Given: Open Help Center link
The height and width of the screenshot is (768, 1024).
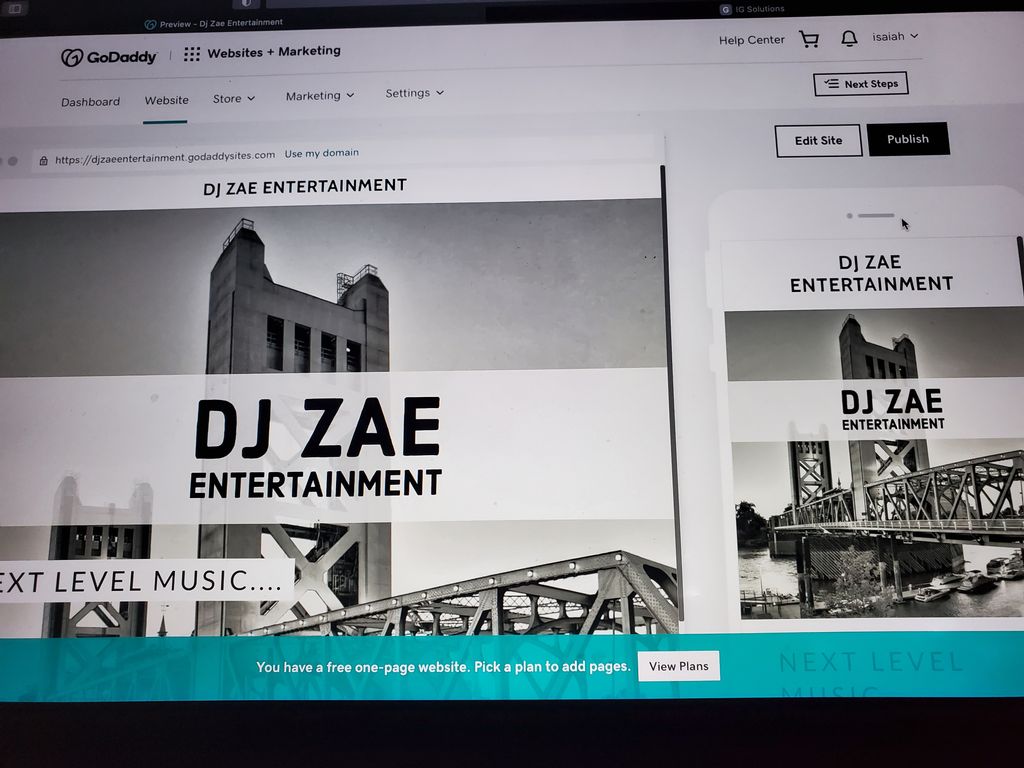Looking at the screenshot, I should pyautogui.click(x=752, y=40).
